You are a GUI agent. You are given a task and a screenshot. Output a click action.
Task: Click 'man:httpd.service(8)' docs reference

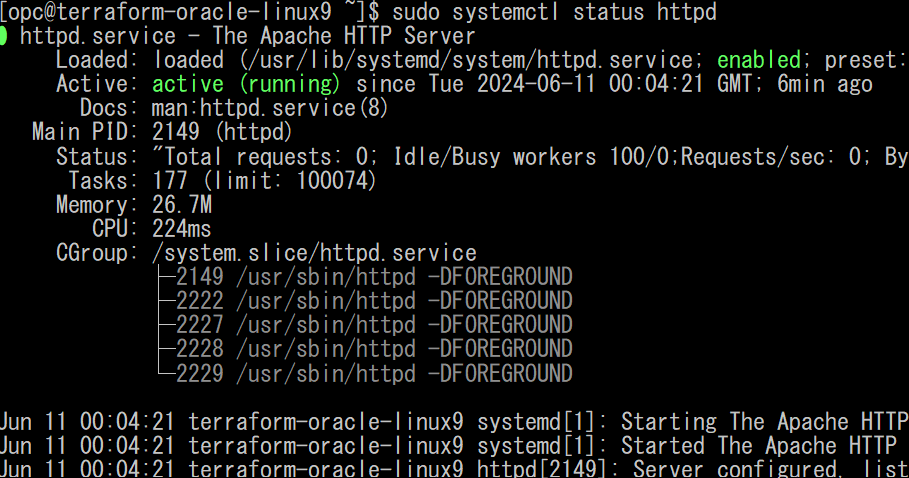[270, 108]
